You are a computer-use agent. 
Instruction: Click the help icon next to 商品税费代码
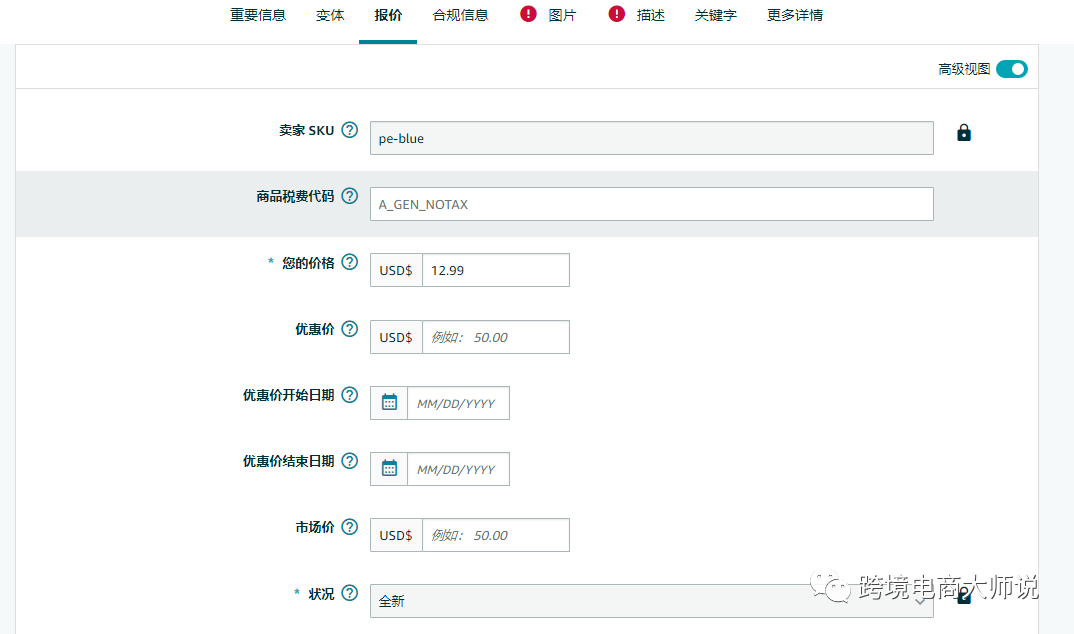pos(349,196)
